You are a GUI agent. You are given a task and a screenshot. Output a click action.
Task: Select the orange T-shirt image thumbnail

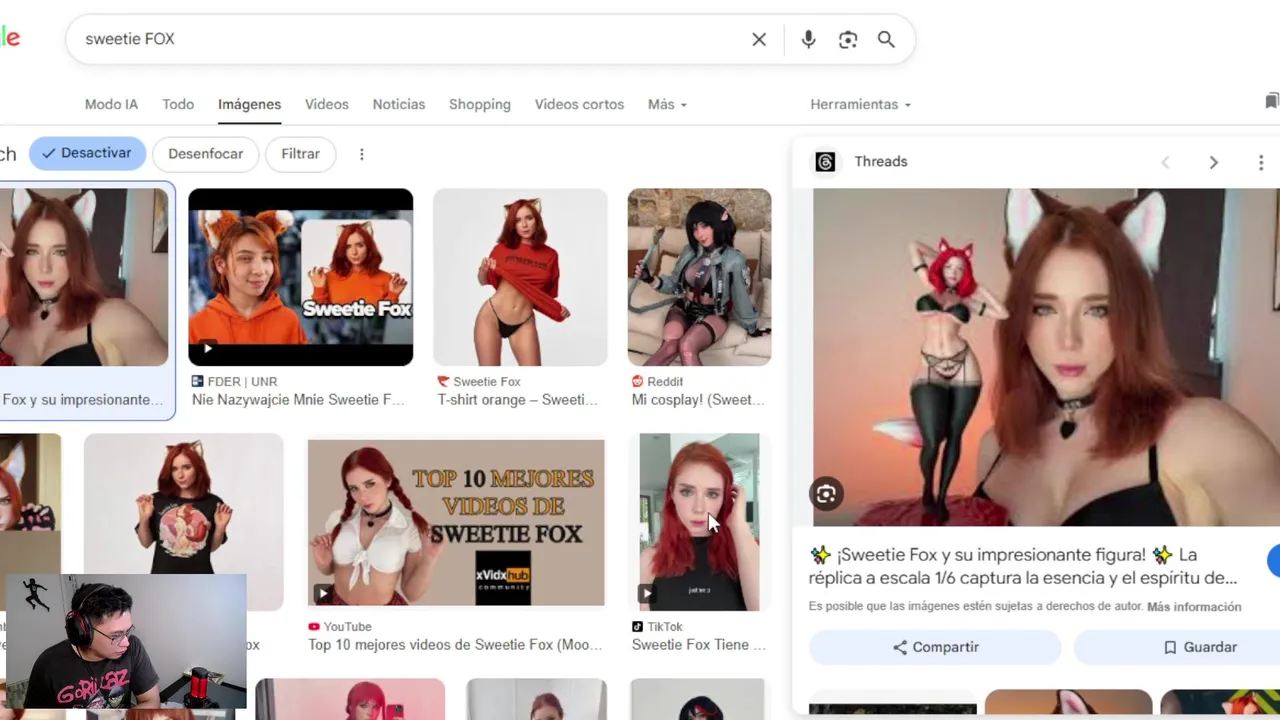click(x=520, y=277)
